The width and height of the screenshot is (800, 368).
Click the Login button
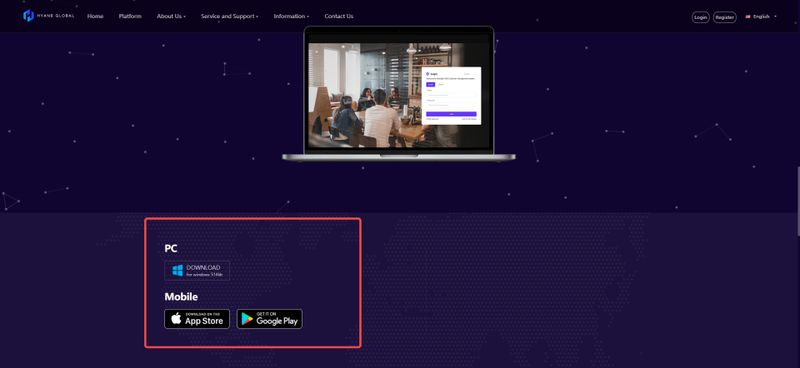(x=701, y=17)
